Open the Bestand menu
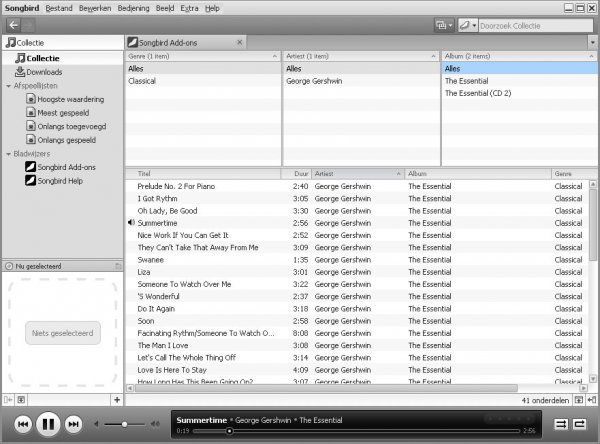 pos(58,7)
